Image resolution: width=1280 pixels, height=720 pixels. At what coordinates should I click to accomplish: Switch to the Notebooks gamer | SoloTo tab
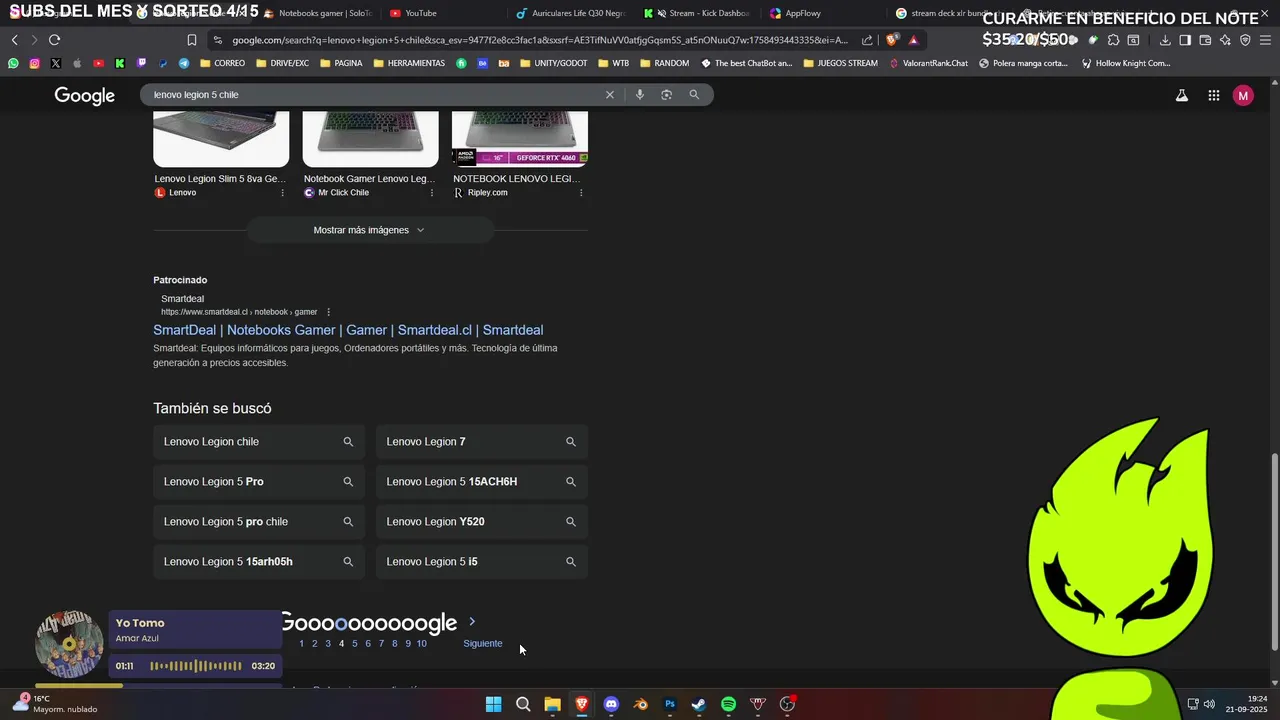click(x=317, y=13)
